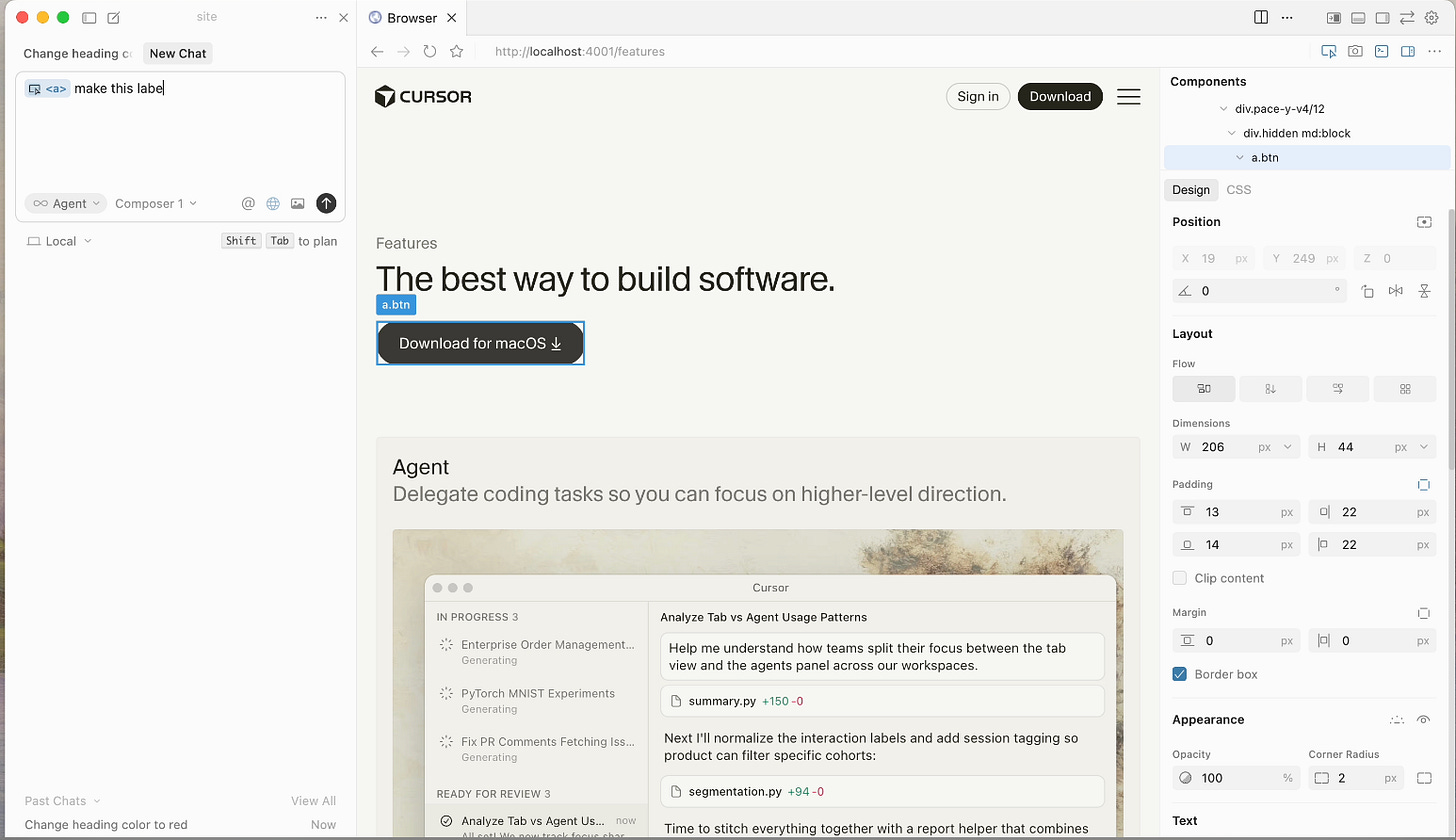Select the vertical flow layout option
The width and height of the screenshot is (1456, 840).
pyautogui.click(x=1271, y=389)
